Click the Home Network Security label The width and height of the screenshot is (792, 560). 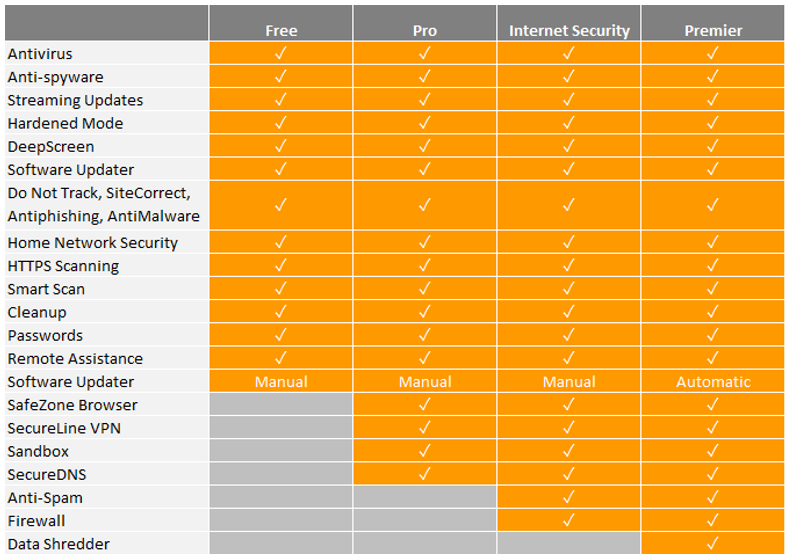(92, 243)
